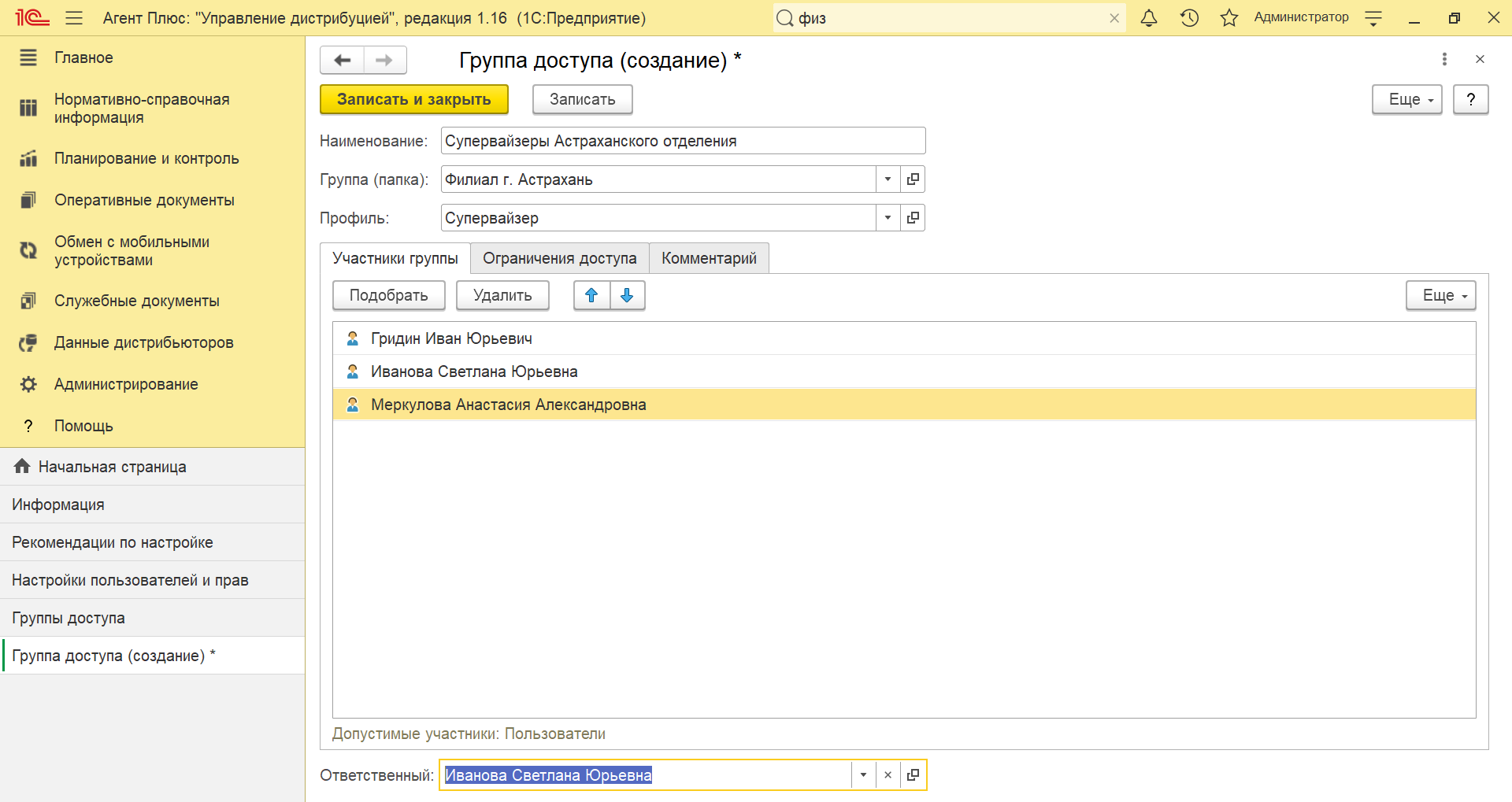Open the participants table Еще menu
1512x802 pixels.
pyautogui.click(x=1440, y=295)
